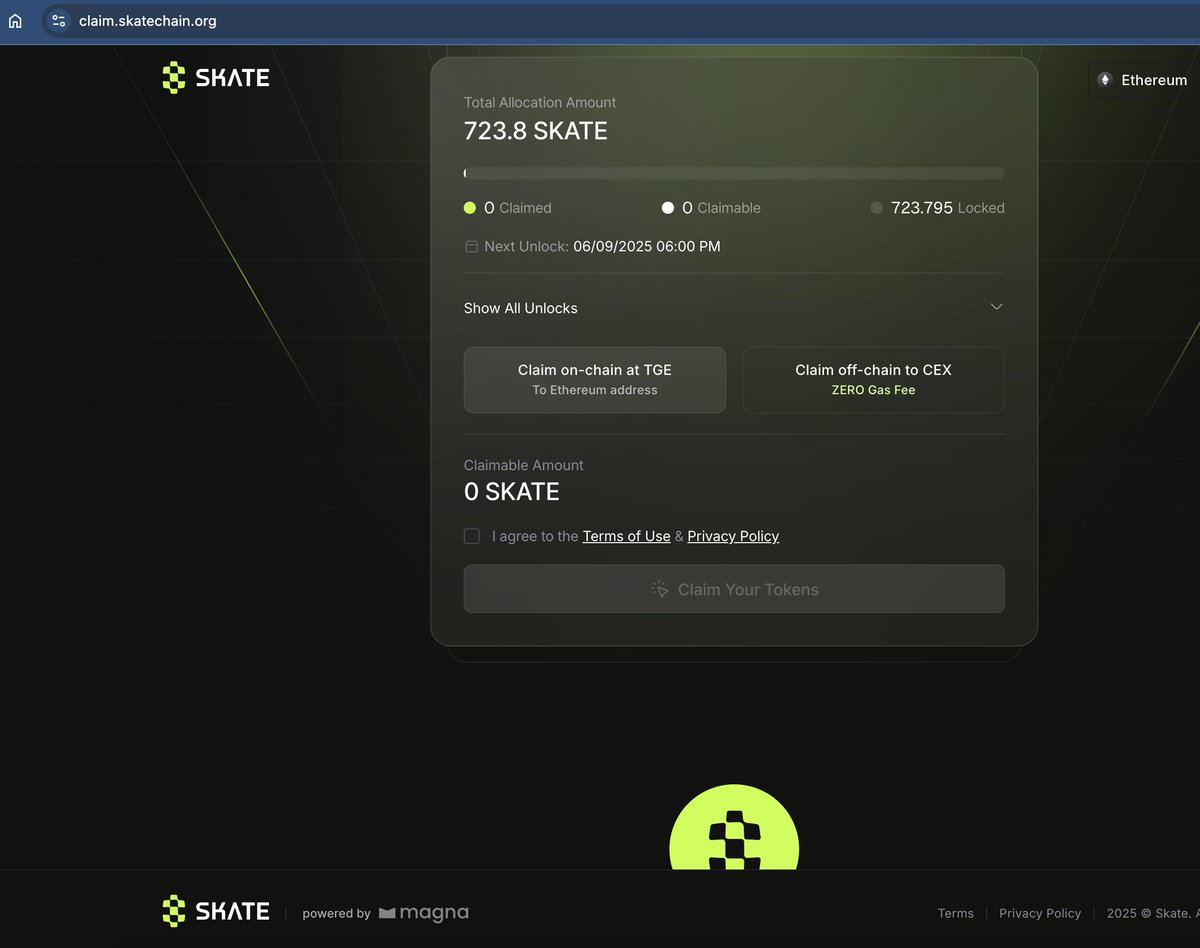This screenshot has width=1200, height=948.
Task: Click the To Ethereum address text
Action: 595,390
